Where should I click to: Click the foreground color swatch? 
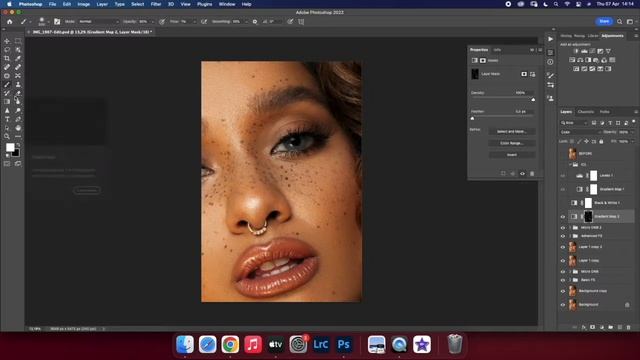10,147
